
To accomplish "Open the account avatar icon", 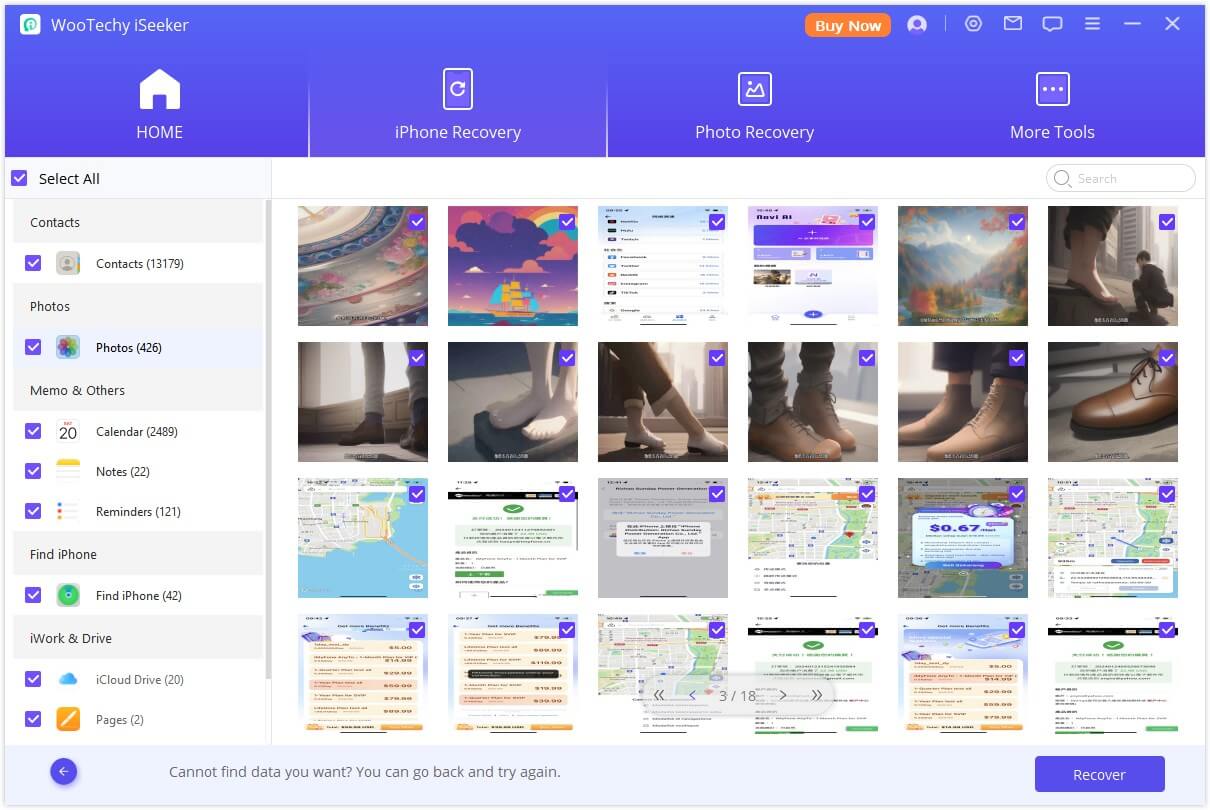I will click(918, 23).
